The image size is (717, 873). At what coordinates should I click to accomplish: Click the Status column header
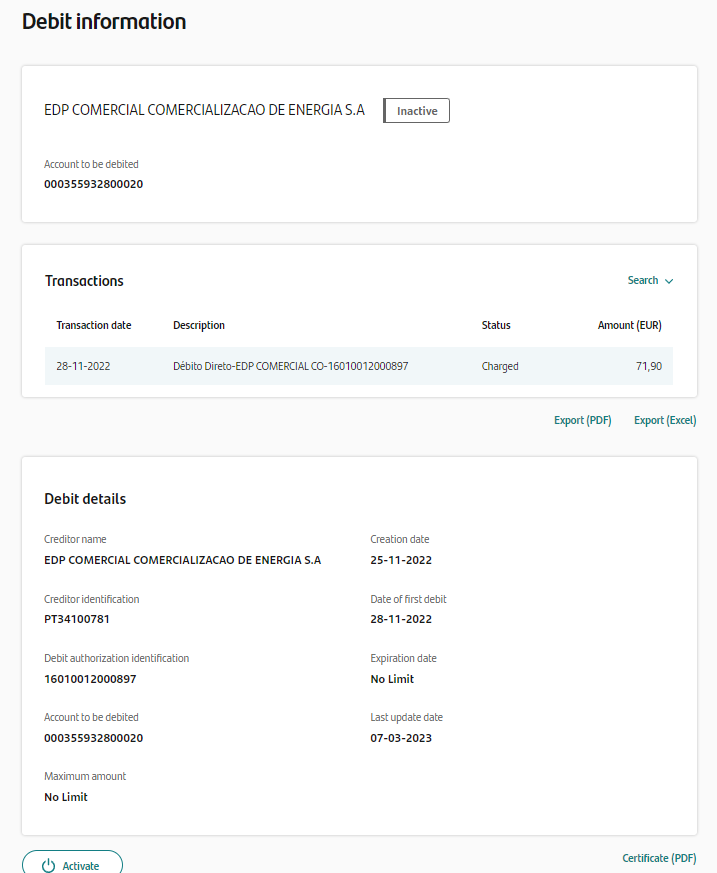point(496,325)
